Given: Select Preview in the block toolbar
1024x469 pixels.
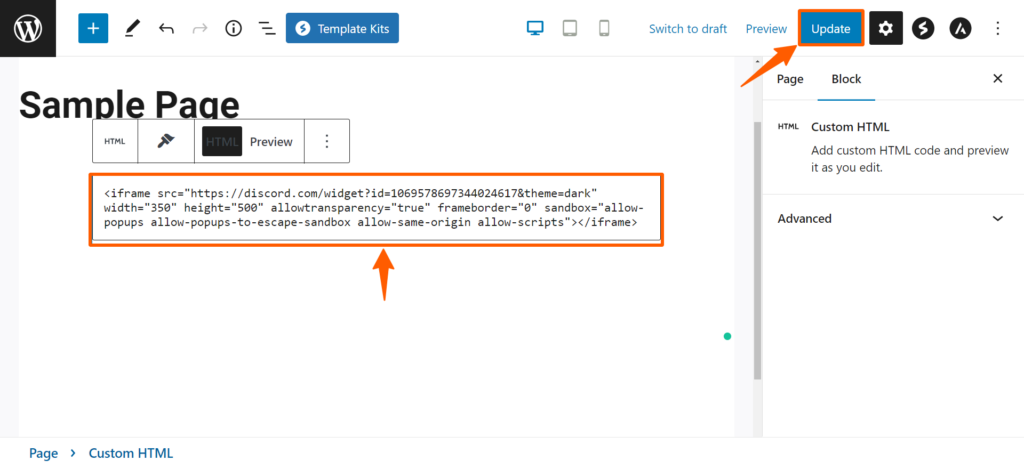Looking at the screenshot, I should [271, 141].
